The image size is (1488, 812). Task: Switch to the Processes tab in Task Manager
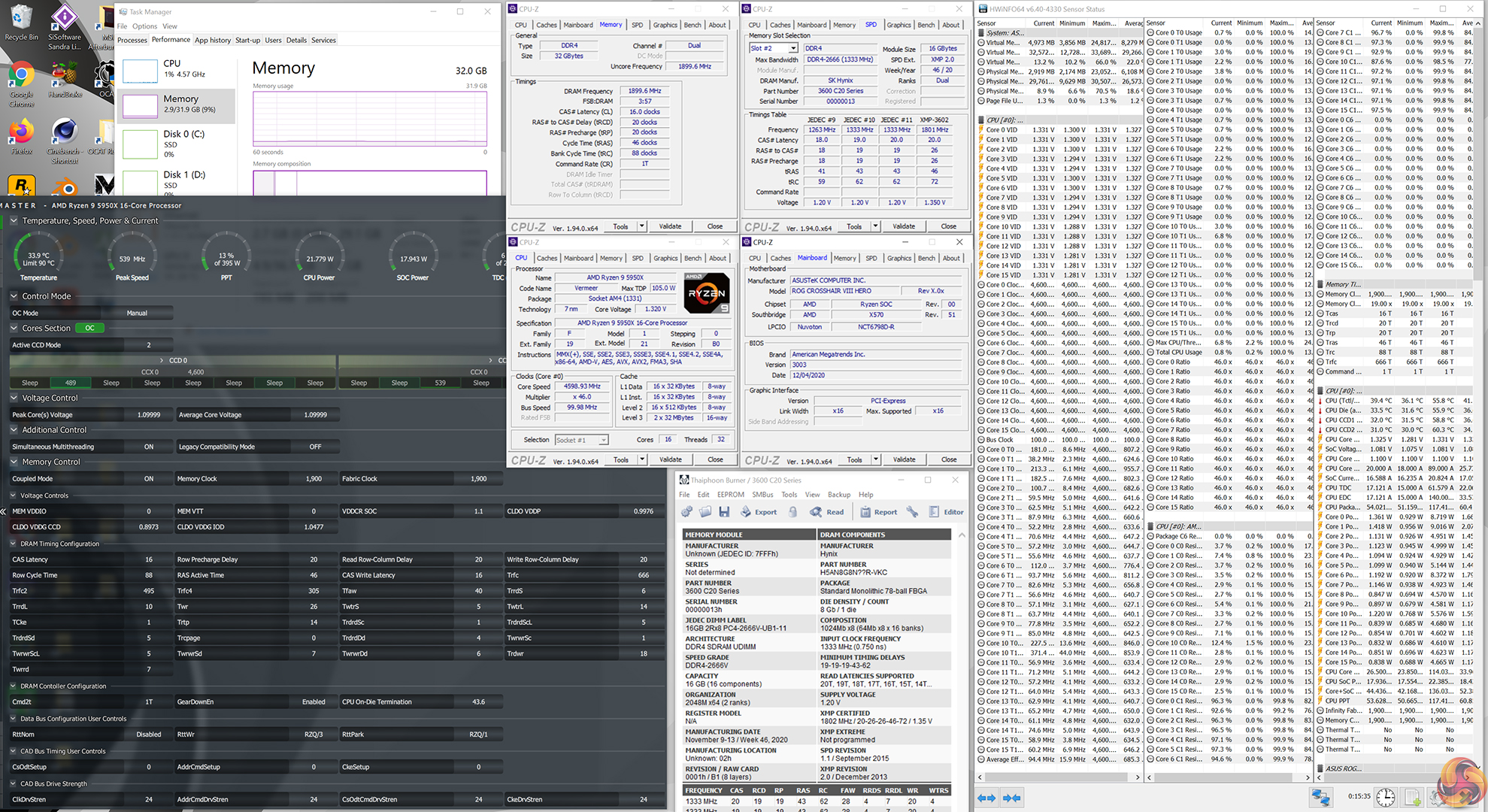point(132,40)
